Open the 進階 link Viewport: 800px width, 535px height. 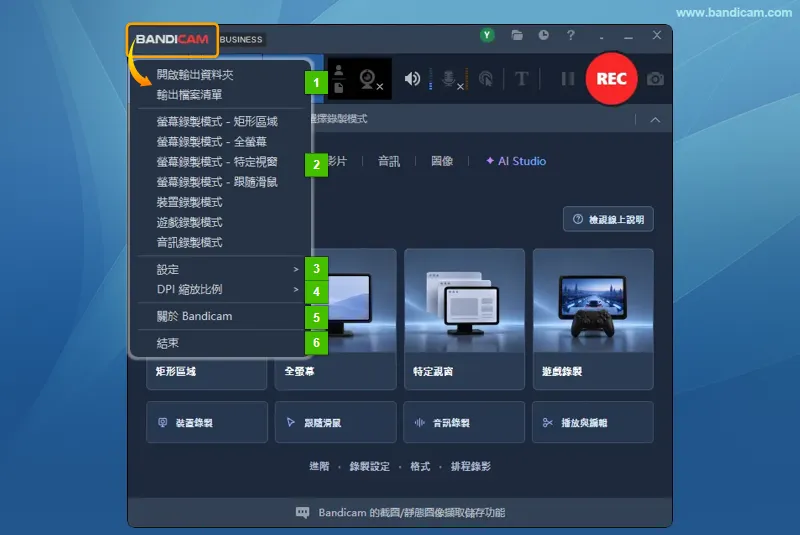pyautogui.click(x=319, y=466)
